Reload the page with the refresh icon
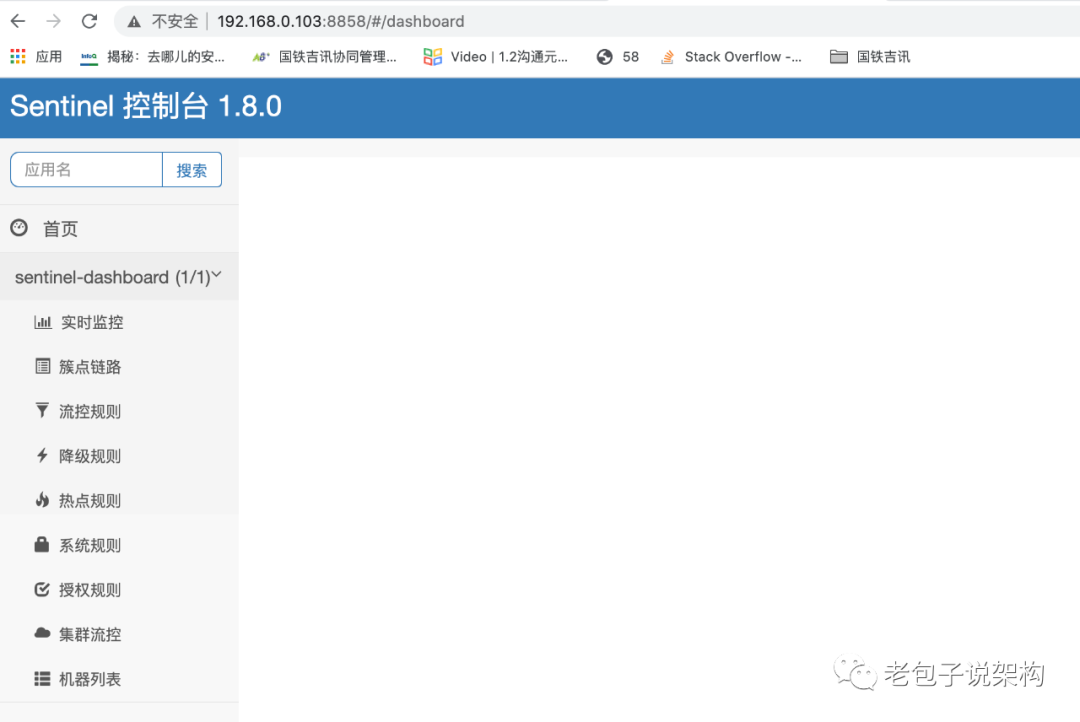Image resolution: width=1080 pixels, height=722 pixels. tap(90, 21)
